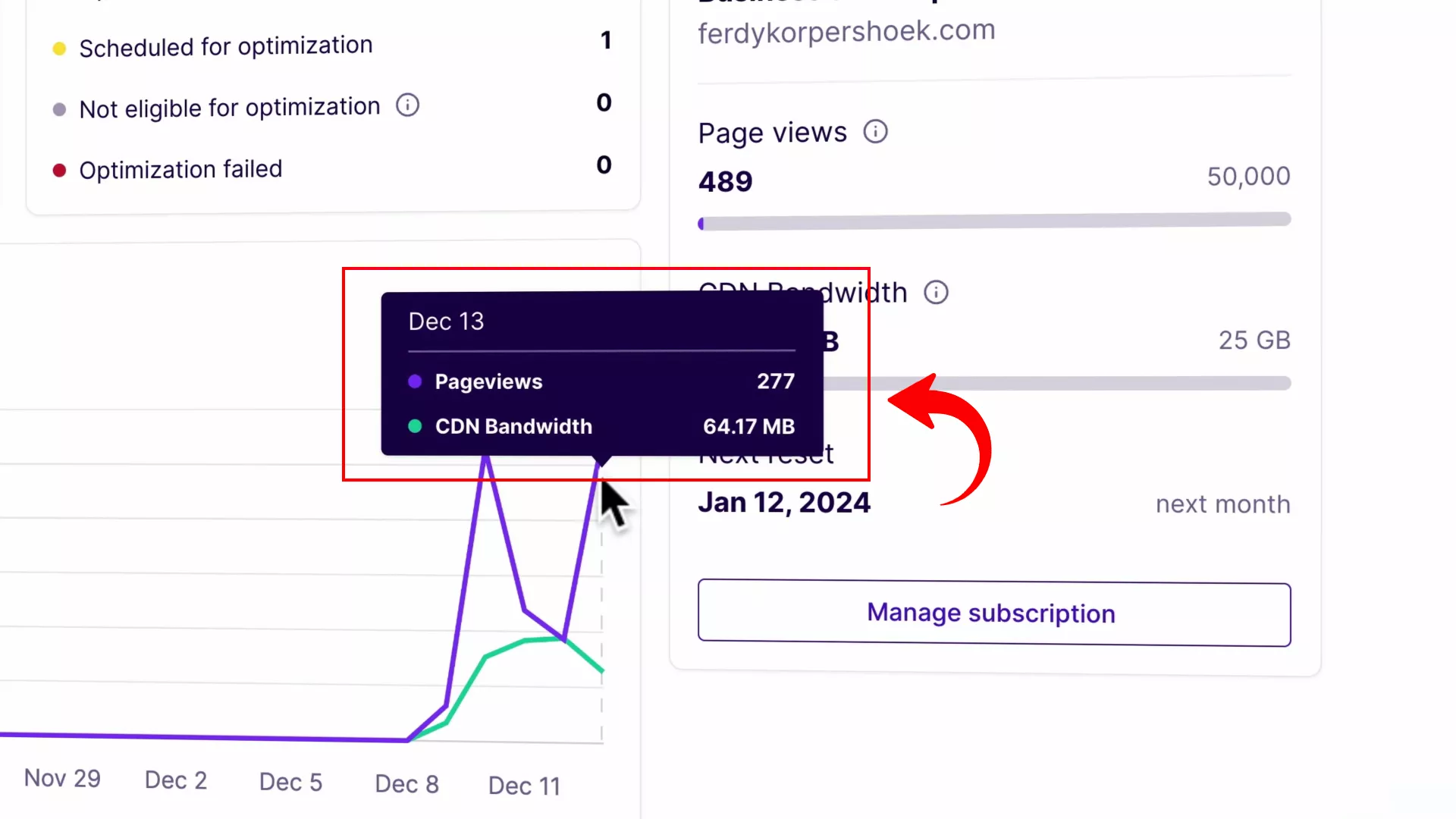This screenshot has width=1456, height=819.
Task: Click the Dec 13 tooltip date
Action: (x=446, y=322)
